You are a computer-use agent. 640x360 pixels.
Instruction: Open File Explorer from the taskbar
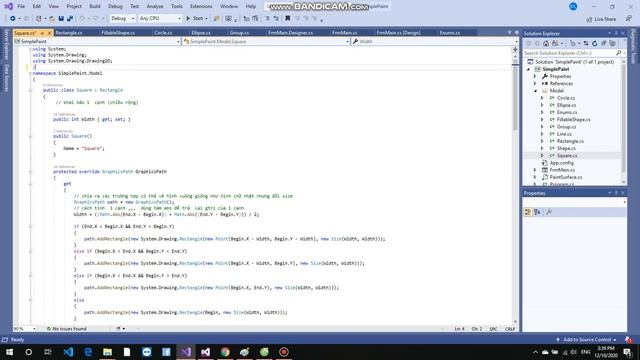click(x=107, y=352)
